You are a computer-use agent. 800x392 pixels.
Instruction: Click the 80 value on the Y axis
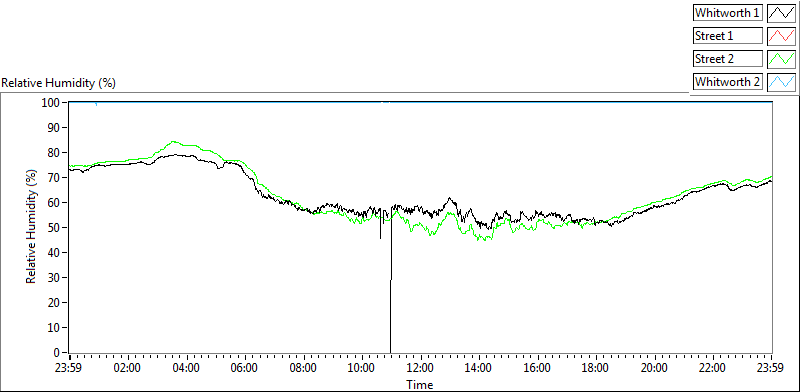click(x=55, y=153)
